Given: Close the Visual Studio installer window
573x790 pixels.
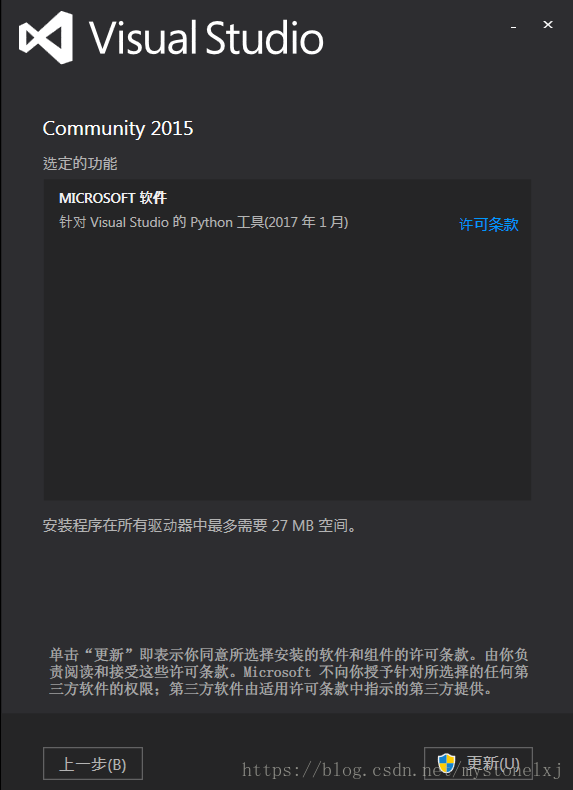Looking at the screenshot, I should pyautogui.click(x=548, y=24).
